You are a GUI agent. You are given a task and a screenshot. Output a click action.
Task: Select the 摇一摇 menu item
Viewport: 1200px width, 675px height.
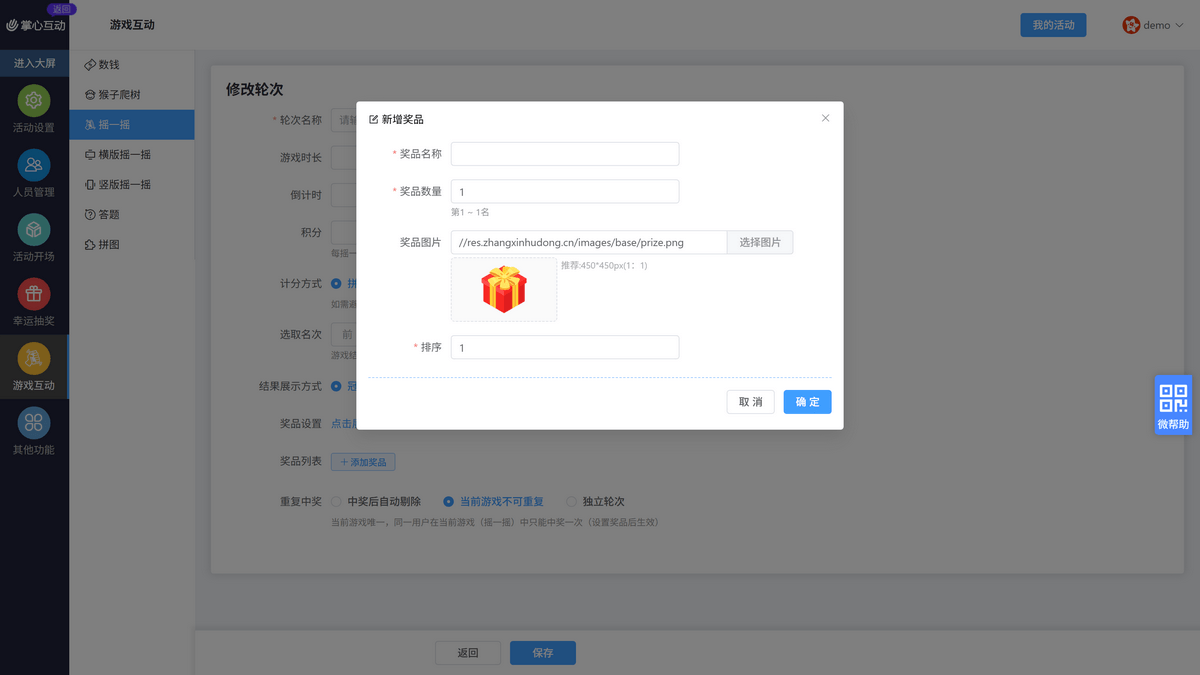tap(132, 125)
